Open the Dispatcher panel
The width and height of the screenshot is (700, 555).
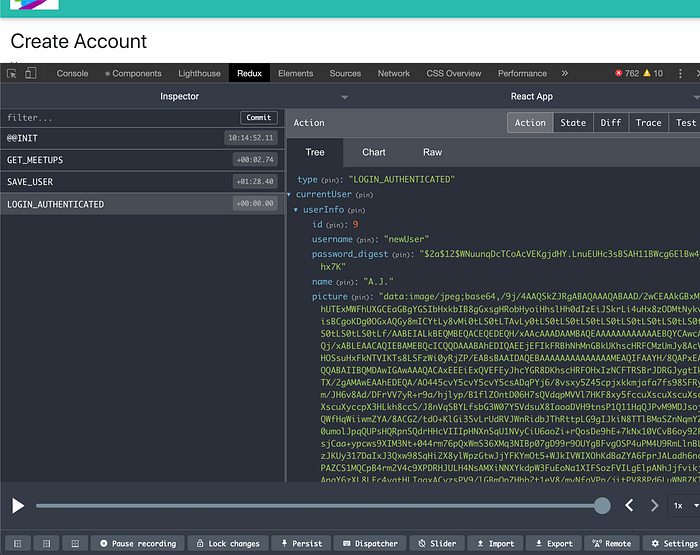[x=370, y=543]
